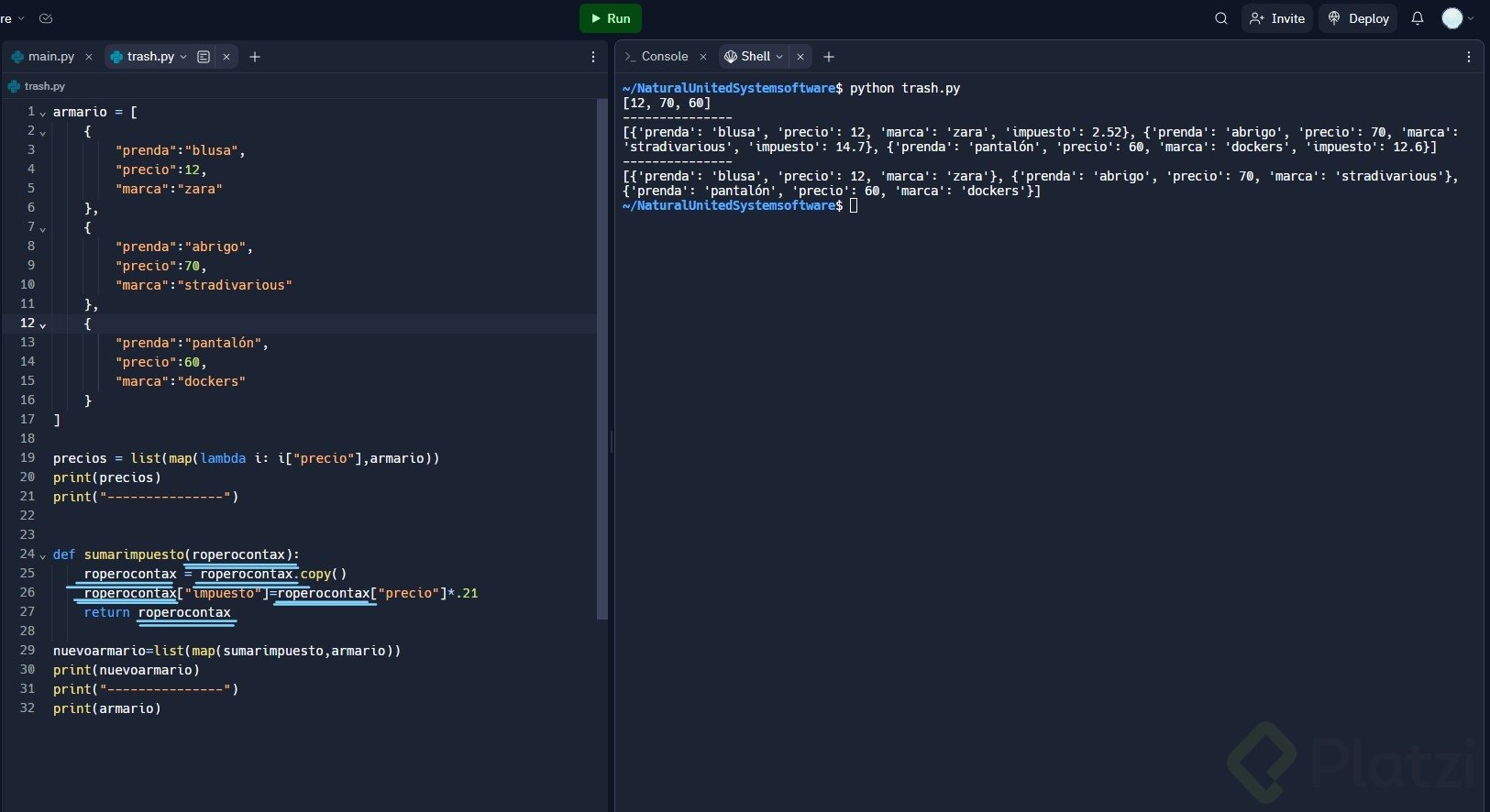Click the "print(nuevoarmario)" code line

pos(127,670)
